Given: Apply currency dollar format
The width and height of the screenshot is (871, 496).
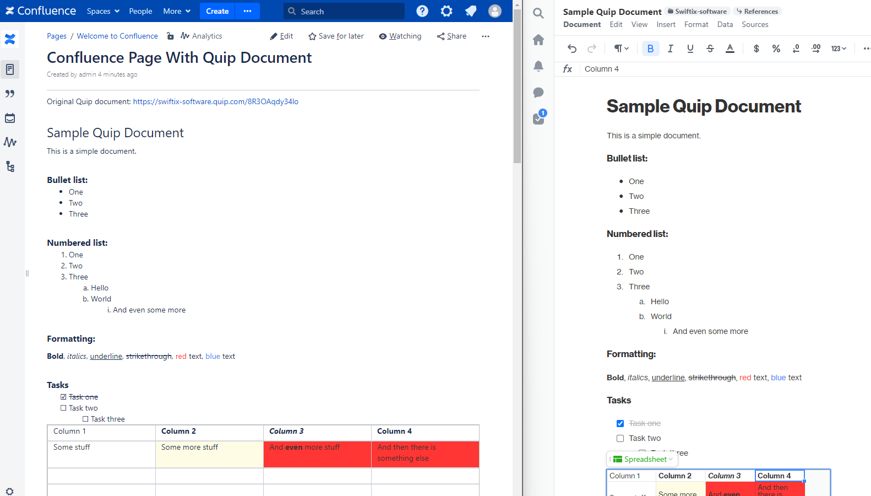Looking at the screenshot, I should [x=756, y=48].
